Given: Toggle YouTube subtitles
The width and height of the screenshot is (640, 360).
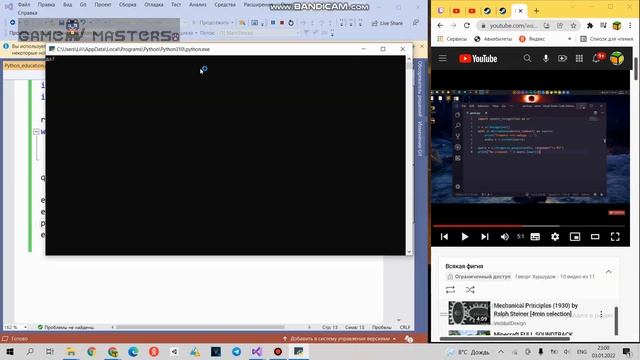Looking at the screenshot, I should pos(535,237).
